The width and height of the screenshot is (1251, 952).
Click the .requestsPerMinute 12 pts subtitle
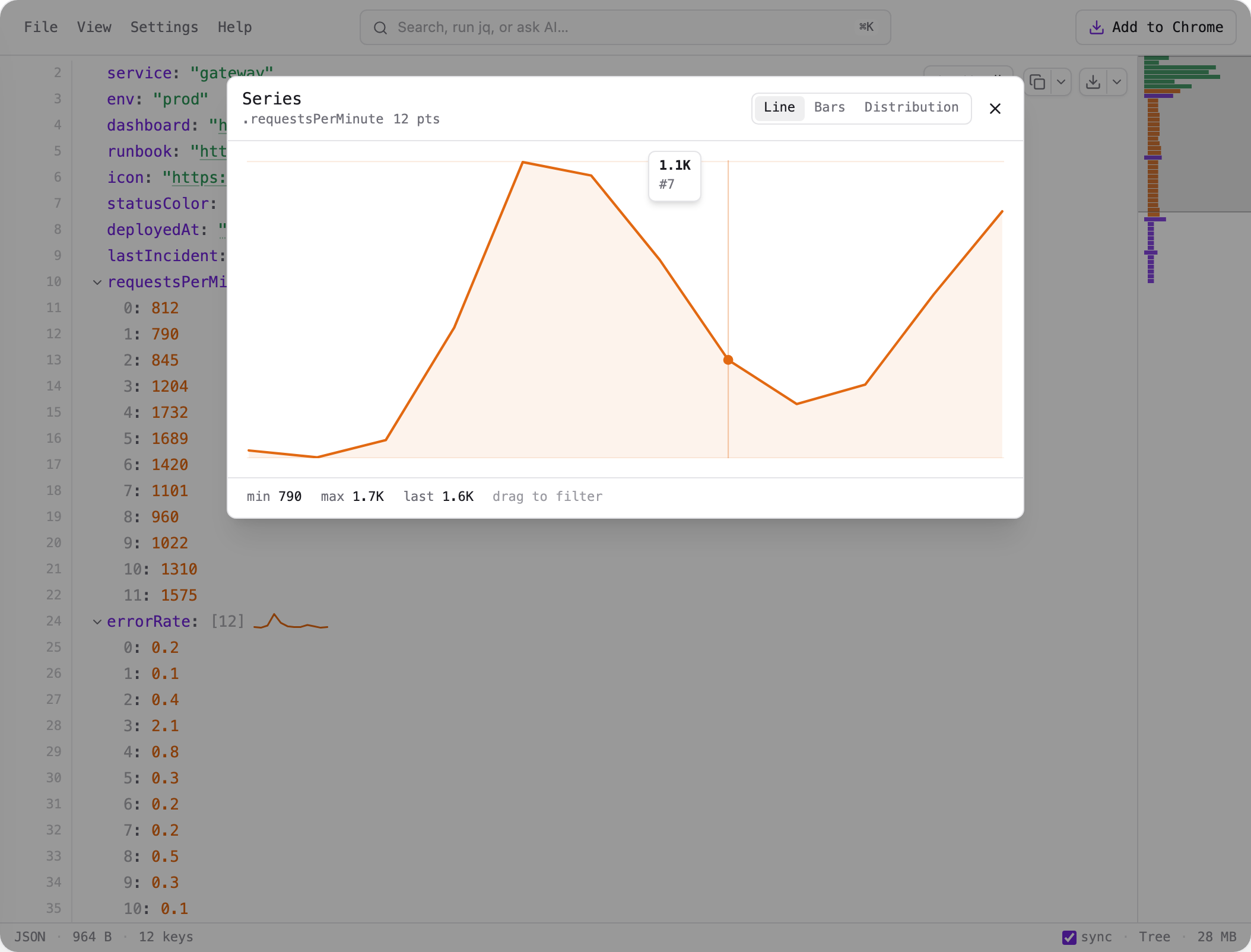pyautogui.click(x=341, y=119)
